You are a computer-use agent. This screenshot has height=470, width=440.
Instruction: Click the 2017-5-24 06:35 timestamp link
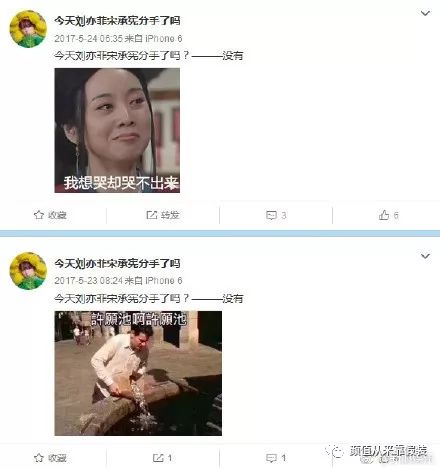[89, 39]
